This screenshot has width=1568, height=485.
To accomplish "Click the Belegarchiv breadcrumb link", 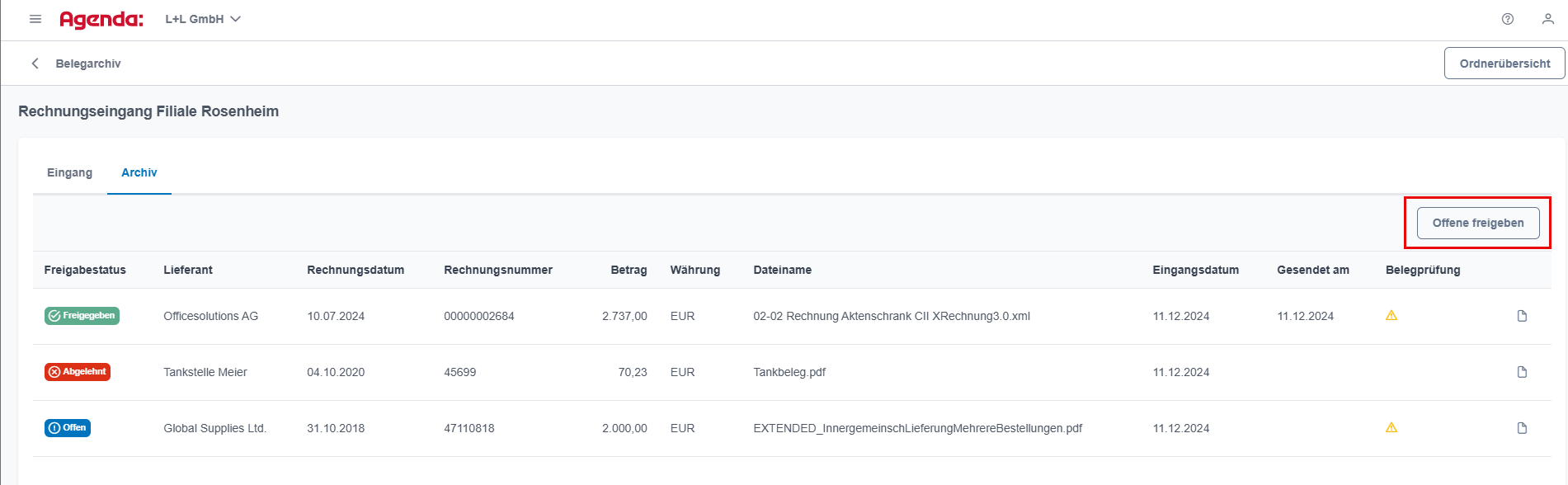I will [88, 64].
